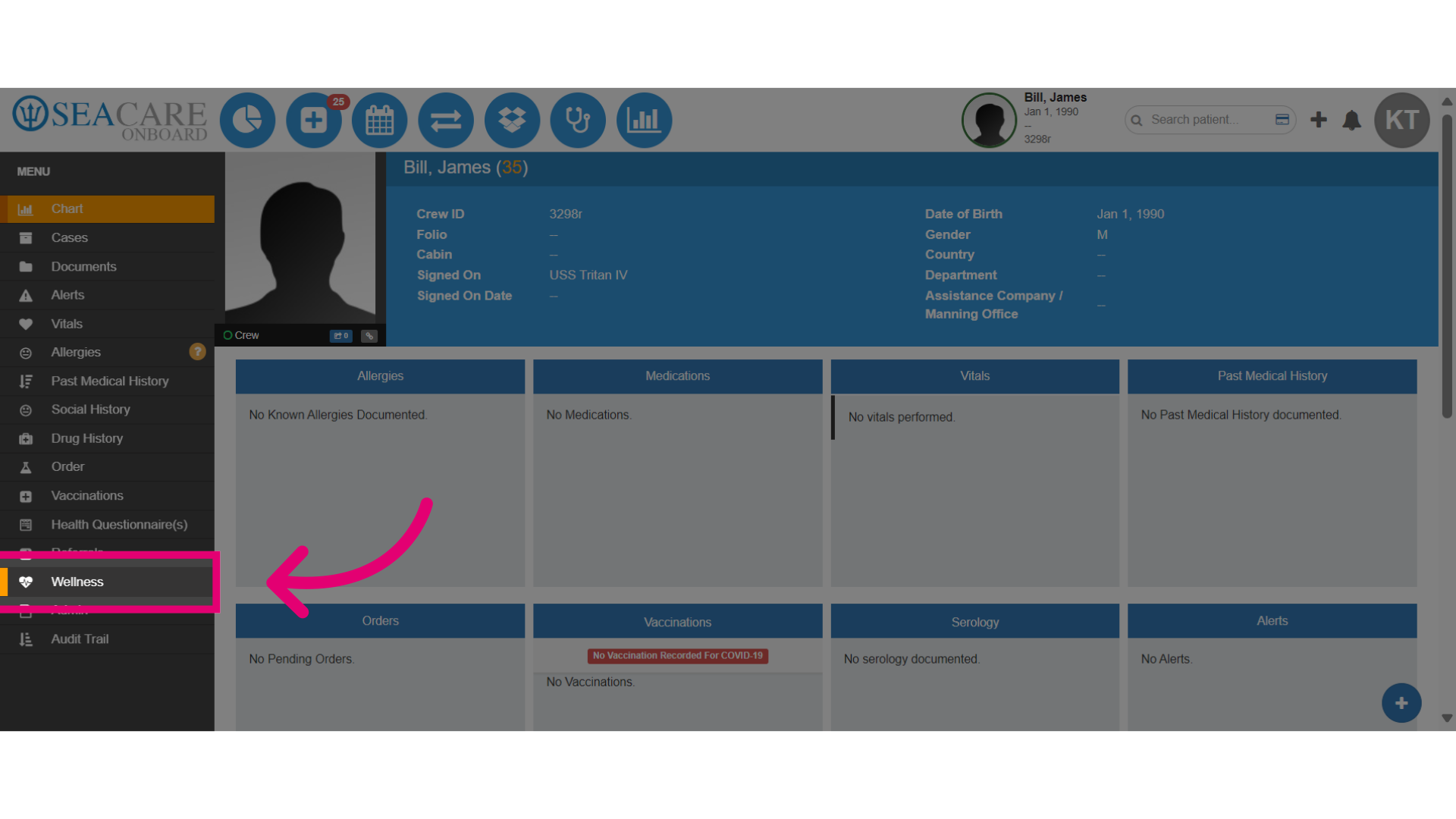Click the Allergies question mark badge

(x=197, y=352)
